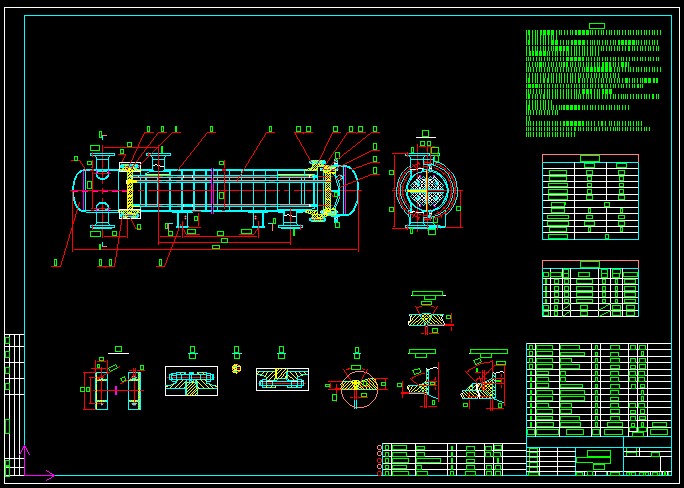Click the upper red-bordered data table
This screenshot has width=684, height=488.
point(590,197)
